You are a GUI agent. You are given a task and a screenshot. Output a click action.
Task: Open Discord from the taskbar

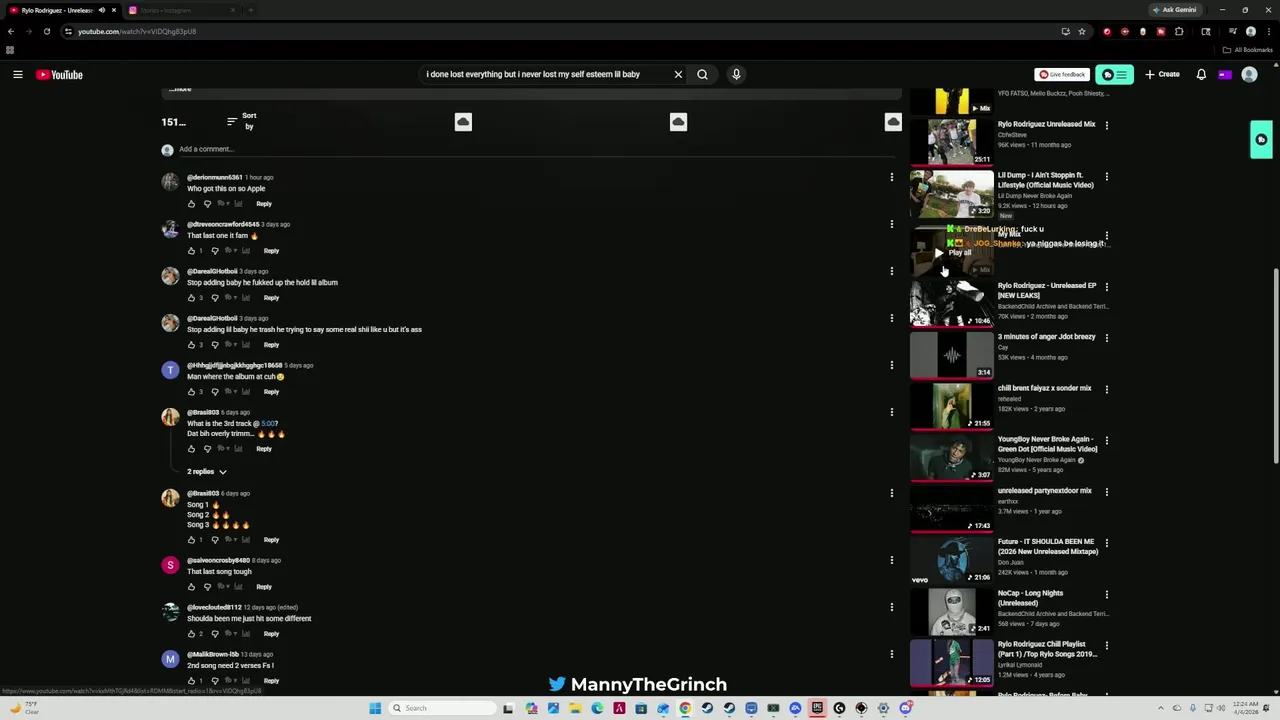905,708
